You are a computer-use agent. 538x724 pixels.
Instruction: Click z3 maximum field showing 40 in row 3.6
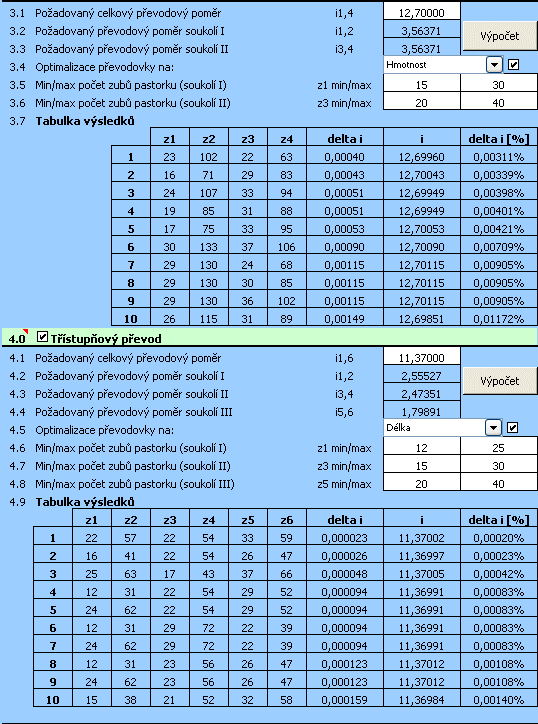(498, 103)
